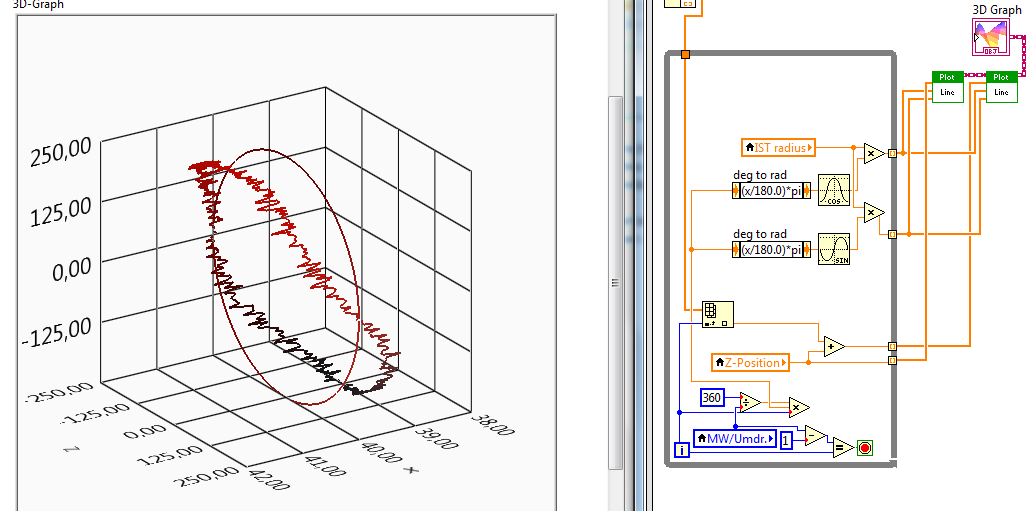Image resolution: width=1032 pixels, height=511 pixels.
Task: Click the red loop stop condition terminal
Action: 865,448
